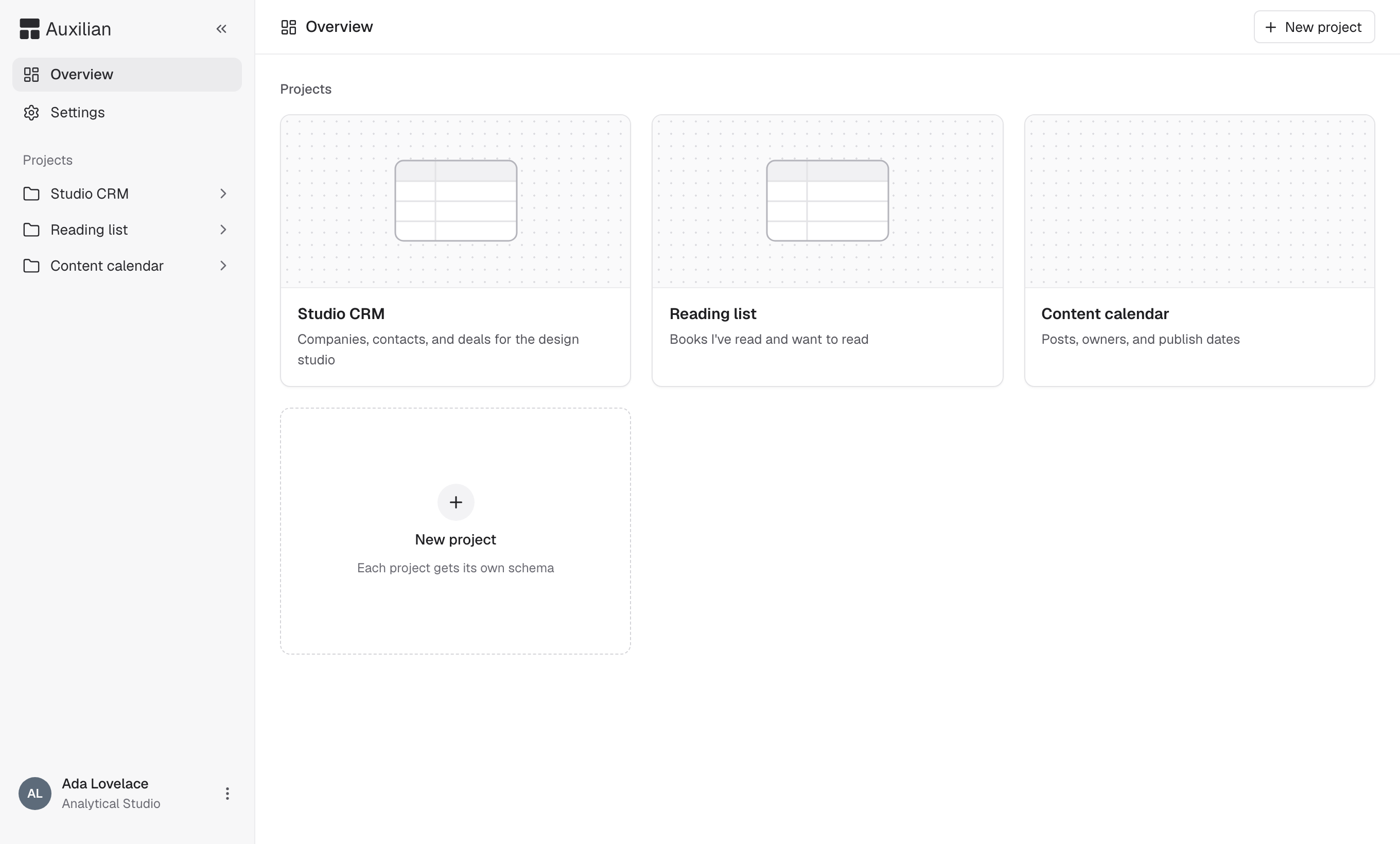The height and width of the screenshot is (844, 1400).
Task: Click the AL user avatar
Action: click(34, 794)
